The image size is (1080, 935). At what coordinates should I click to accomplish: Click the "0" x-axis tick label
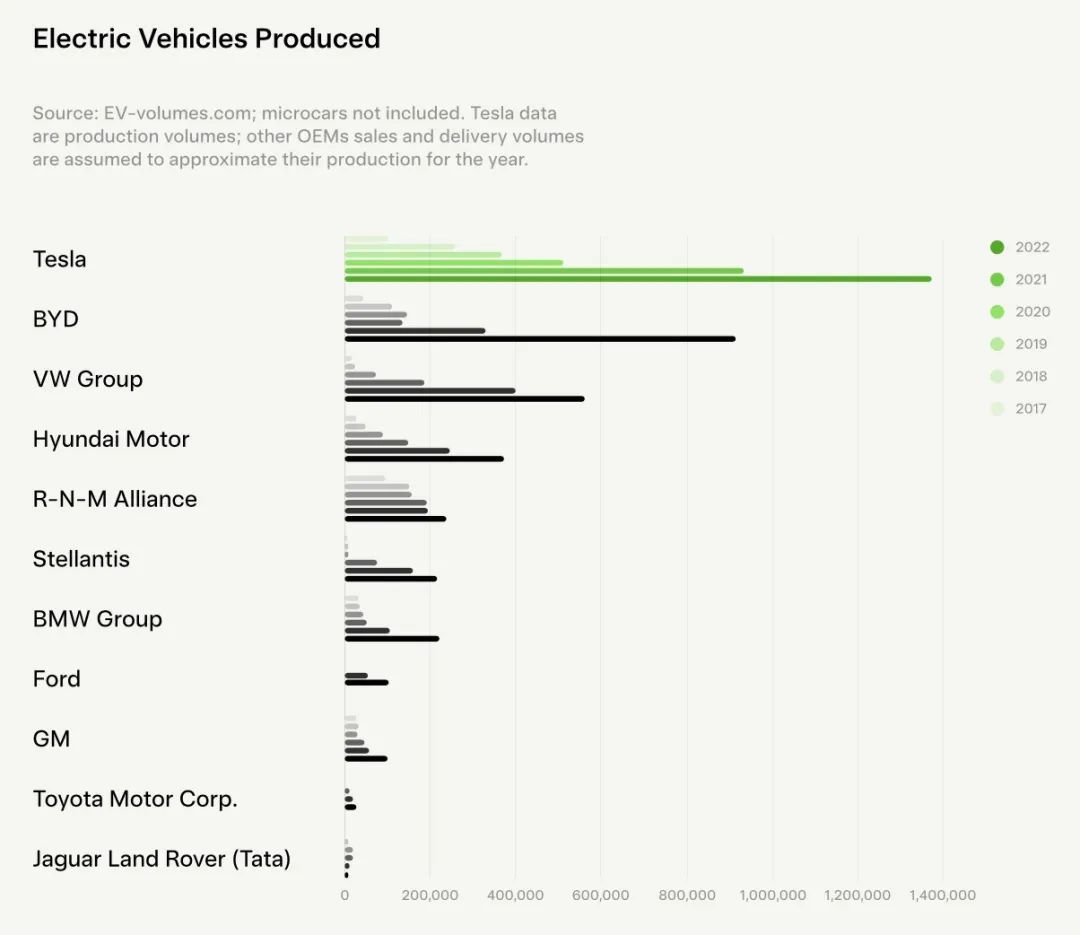coord(344,895)
